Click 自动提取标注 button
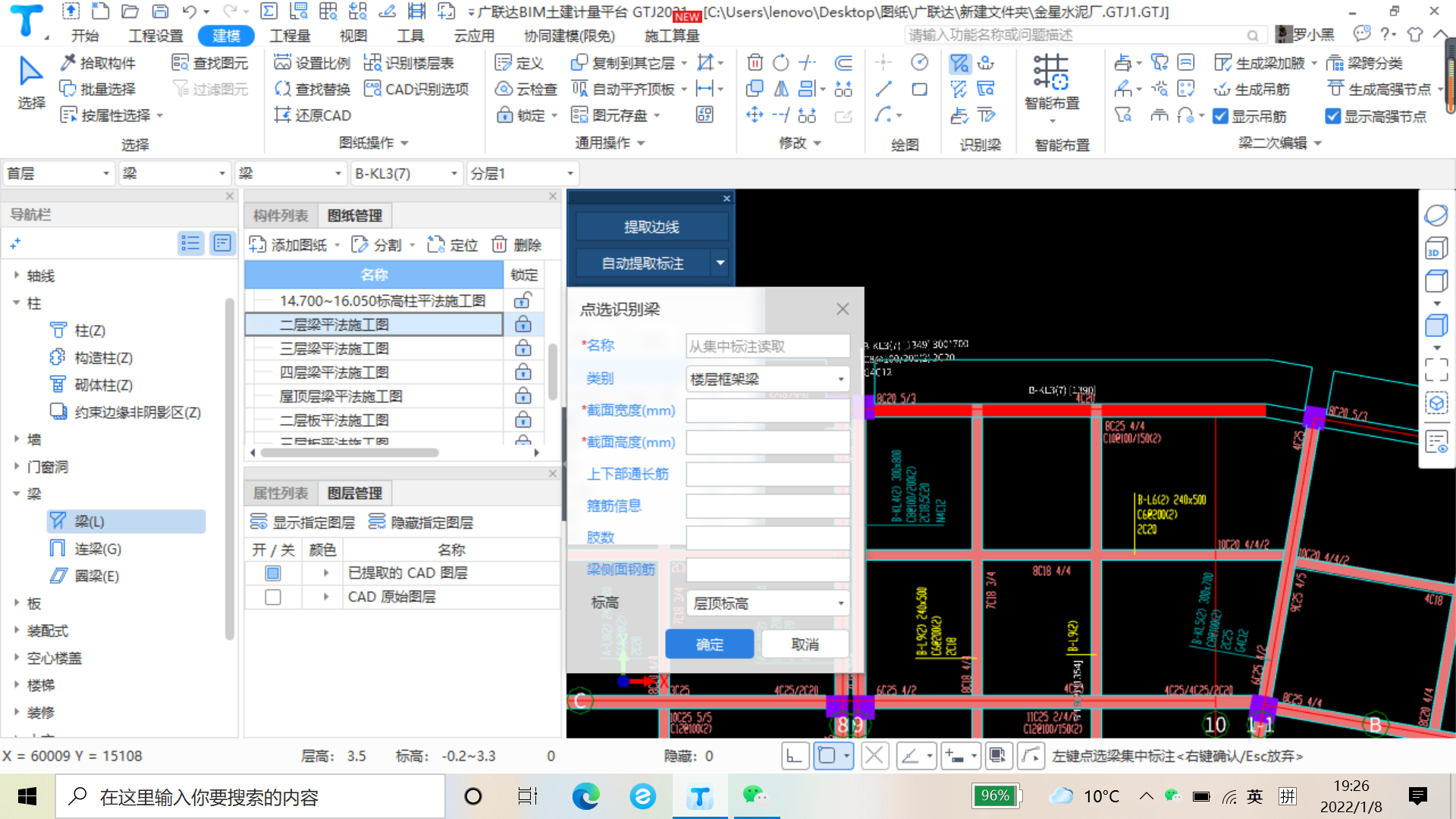This screenshot has height=819, width=1456. click(643, 263)
